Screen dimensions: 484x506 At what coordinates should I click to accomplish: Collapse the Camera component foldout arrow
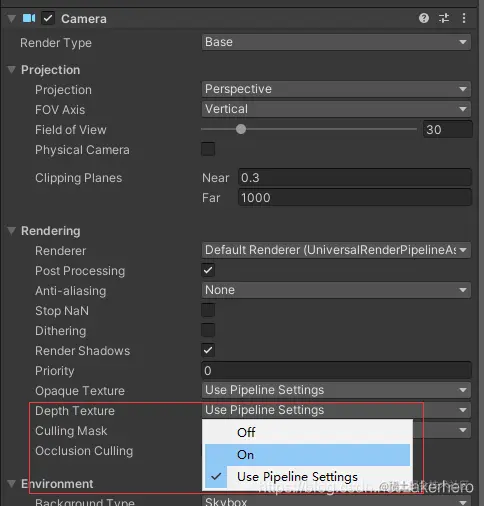12,18
